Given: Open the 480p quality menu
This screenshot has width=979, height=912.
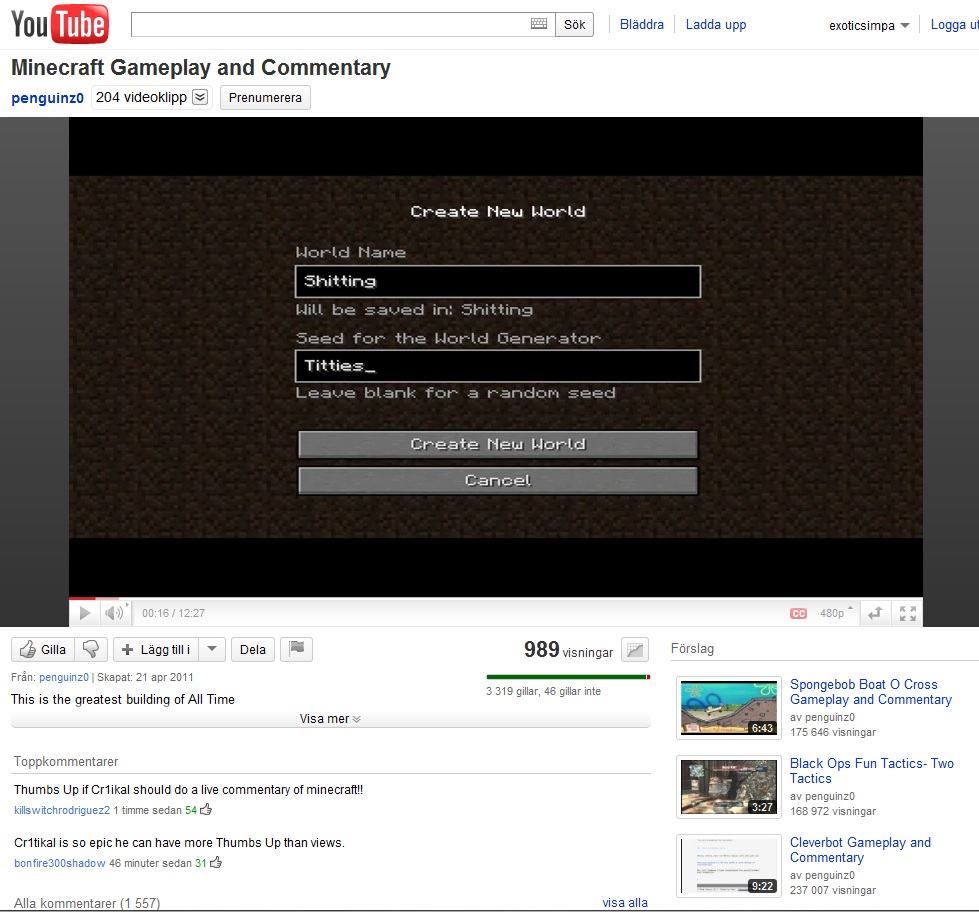Looking at the screenshot, I should (x=835, y=613).
